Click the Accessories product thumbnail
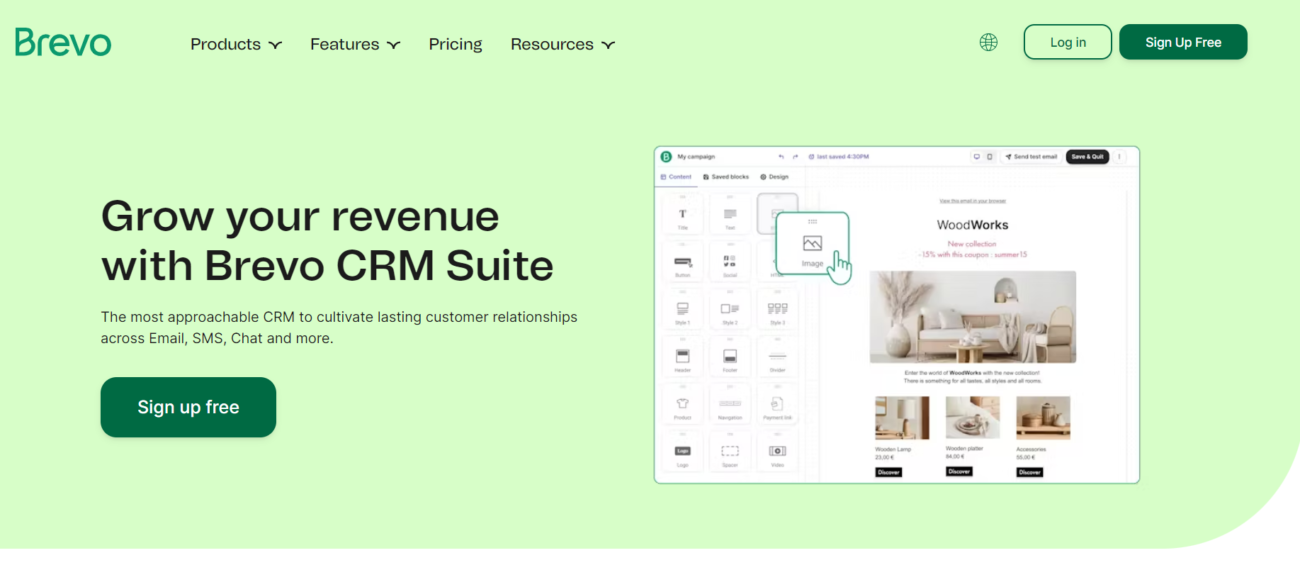Screen dimensions: 1300x565 (1043, 418)
